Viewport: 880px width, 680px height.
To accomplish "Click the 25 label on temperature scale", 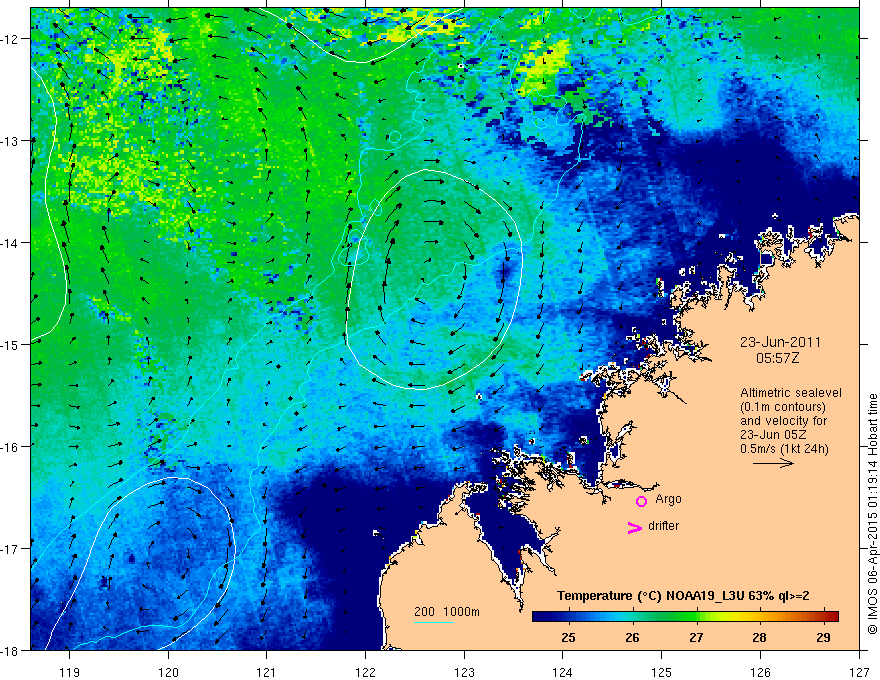I will pyautogui.click(x=569, y=638).
